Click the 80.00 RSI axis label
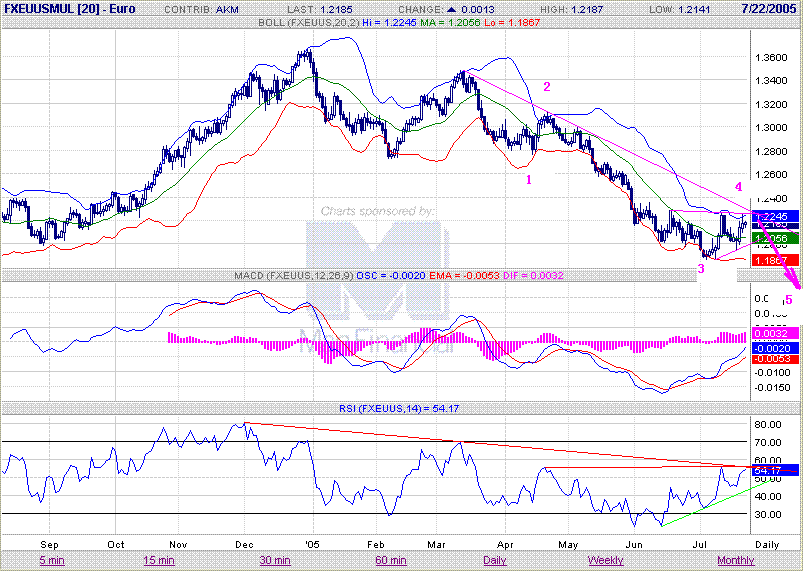 768,425
